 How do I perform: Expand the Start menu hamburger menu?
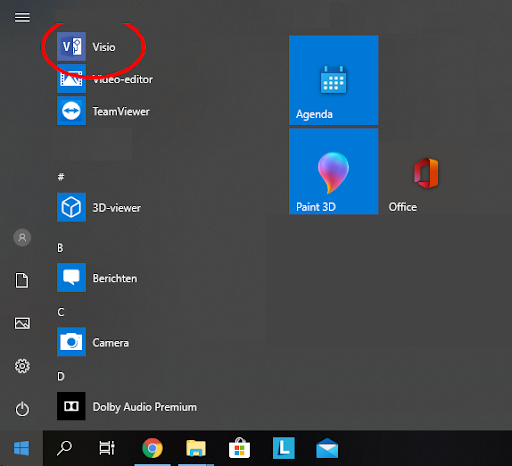tap(22, 17)
